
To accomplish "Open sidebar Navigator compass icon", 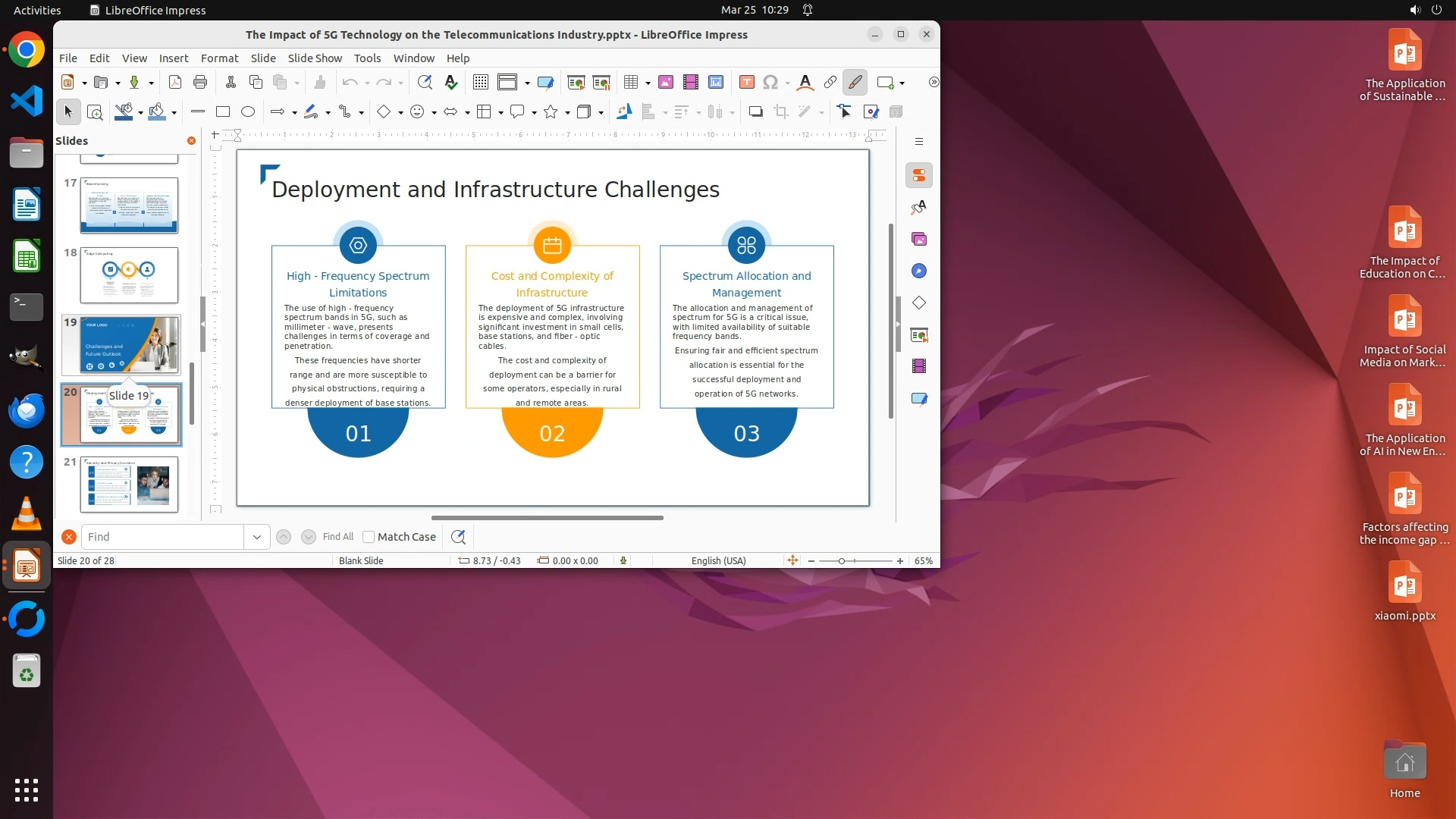I will (919, 271).
